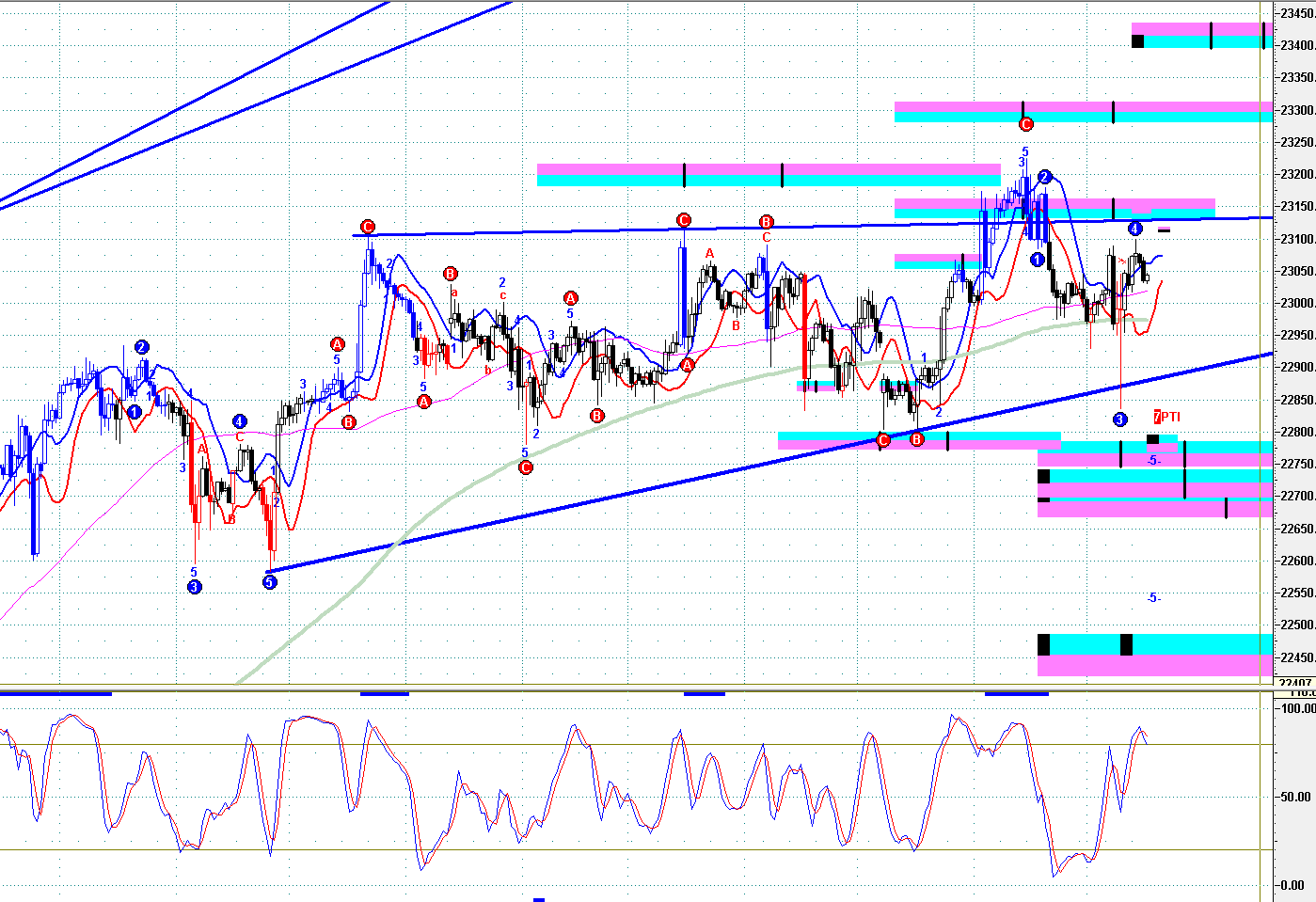Click the blue circled 4 beneath the upper trendline
The height and width of the screenshot is (902, 1316).
1135,229
